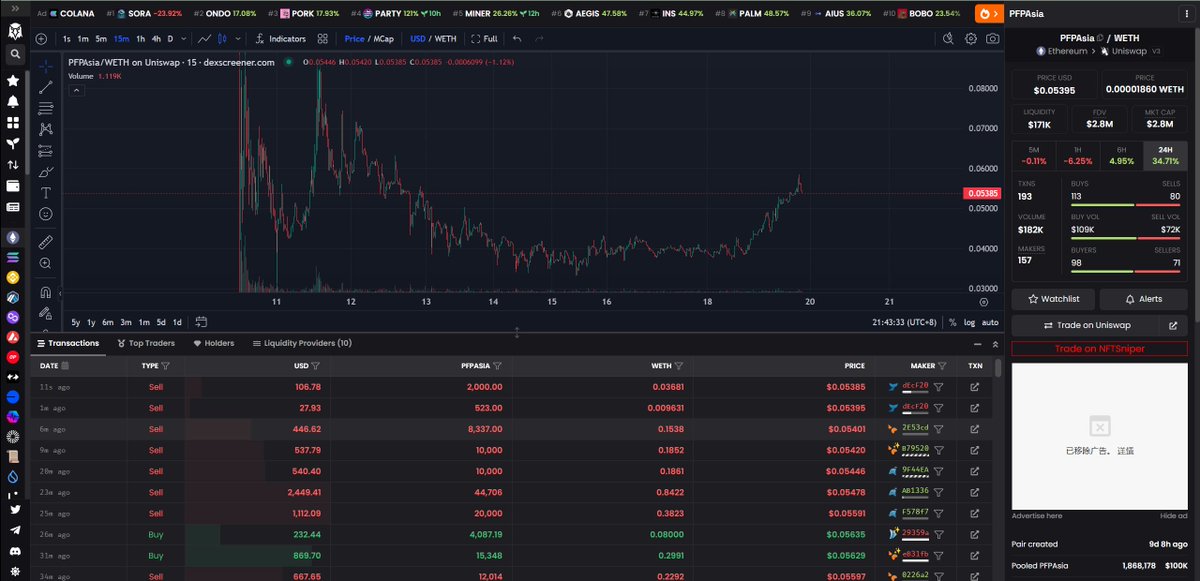Select the brush drawing tool
This screenshot has width=1200, height=581.
point(45,172)
